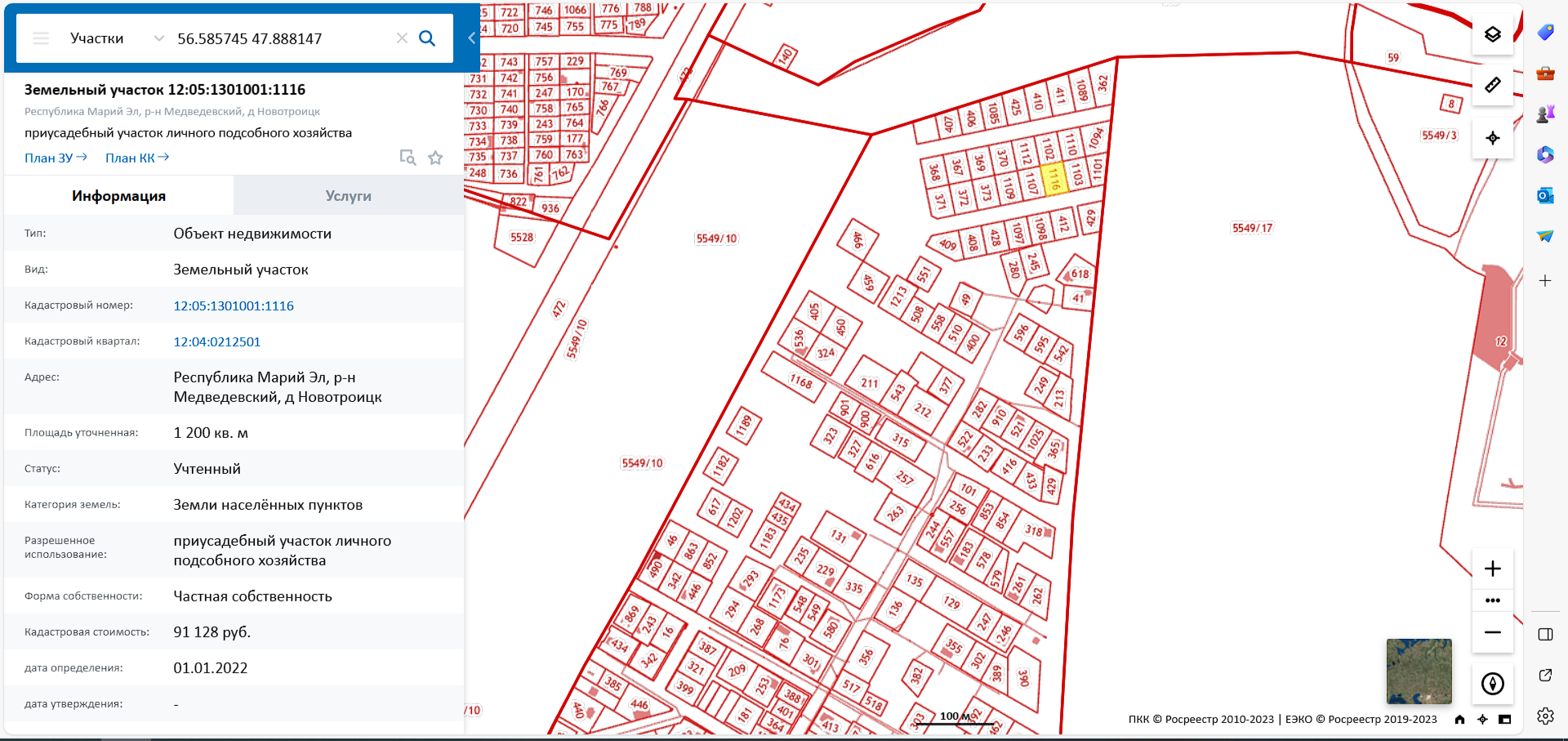Click the open-in-new-window icon in Edge sidebar

1545,676
